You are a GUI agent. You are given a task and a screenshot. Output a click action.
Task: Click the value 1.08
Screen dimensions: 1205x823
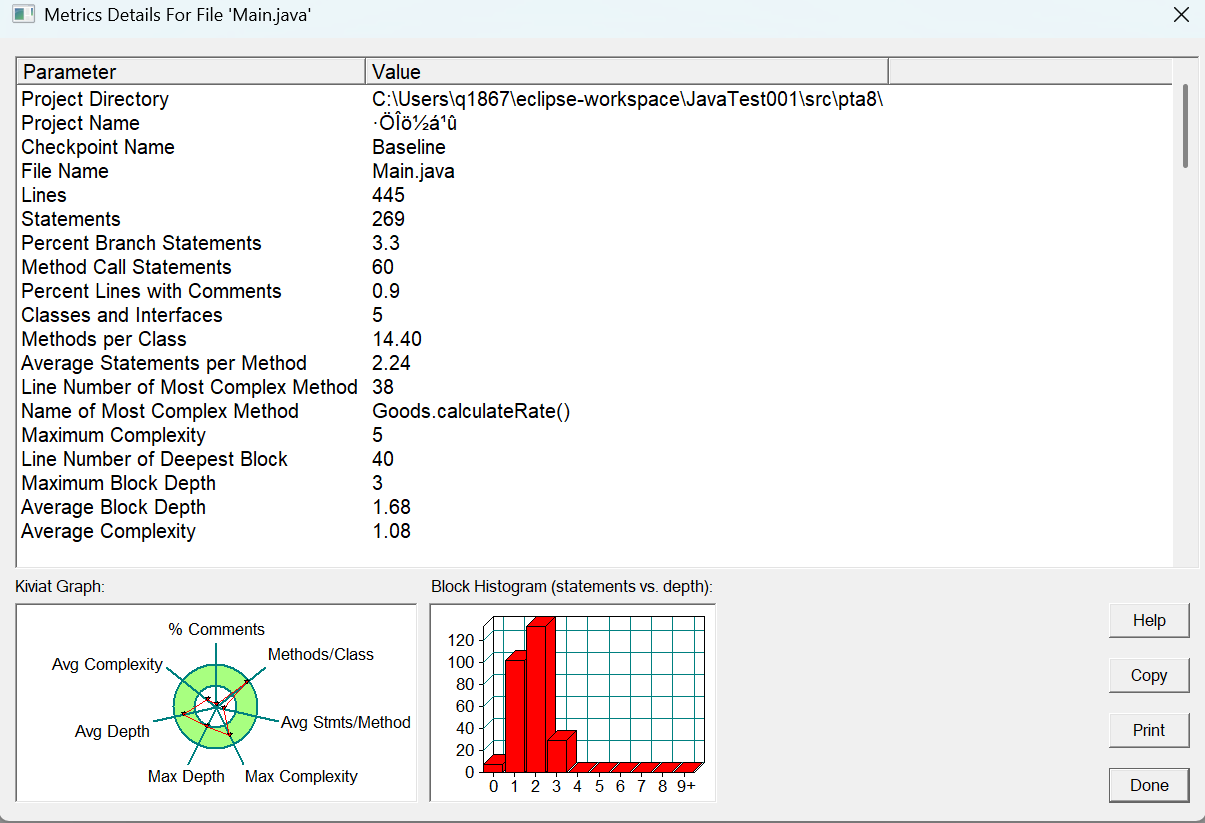[391, 531]
